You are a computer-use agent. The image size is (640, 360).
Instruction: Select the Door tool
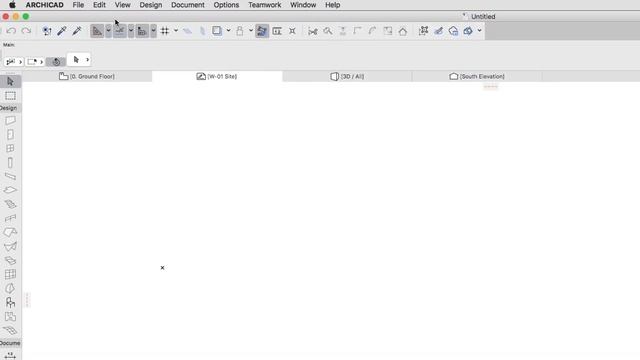pyautogui.click(x=10, y=134)
